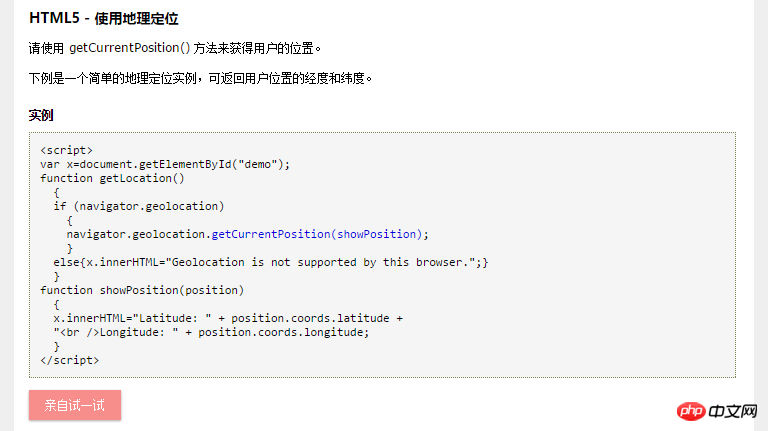Image resolution: width=768 pixels, height=431 pixels.
Task: Click the 中文网 watermark text
Action: 733,411
